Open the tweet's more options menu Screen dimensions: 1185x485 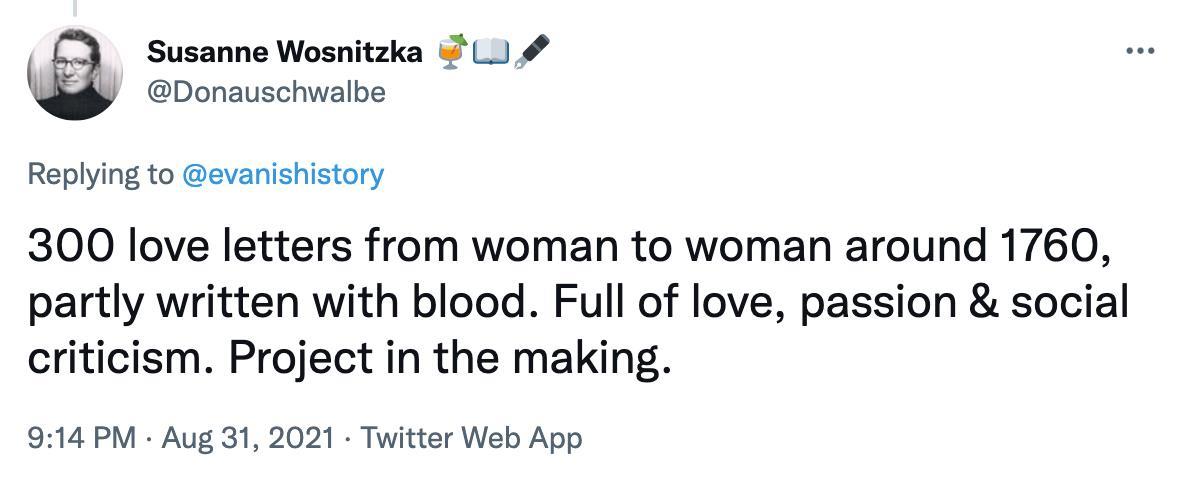[1139, 50]
